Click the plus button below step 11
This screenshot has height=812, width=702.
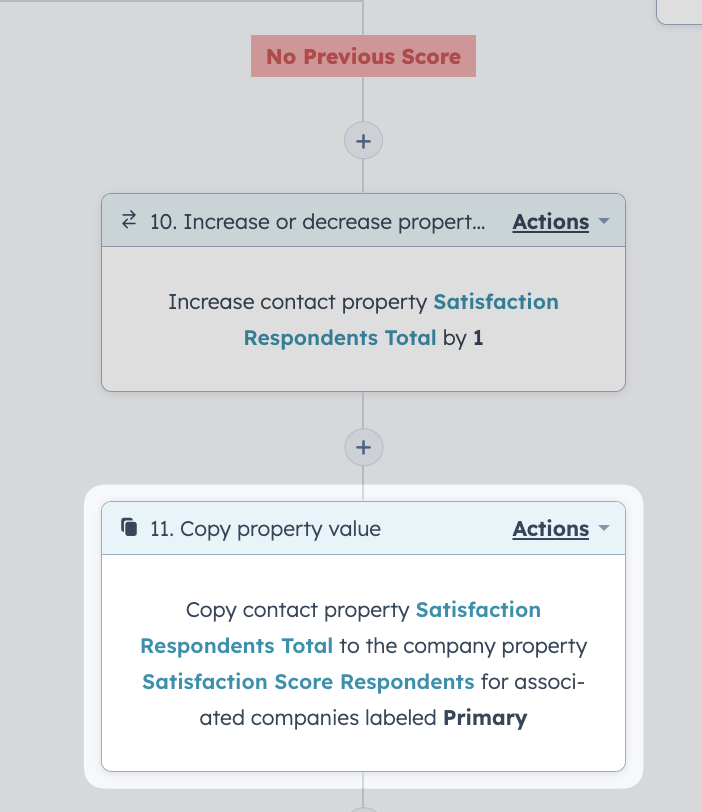pos(363,809)
